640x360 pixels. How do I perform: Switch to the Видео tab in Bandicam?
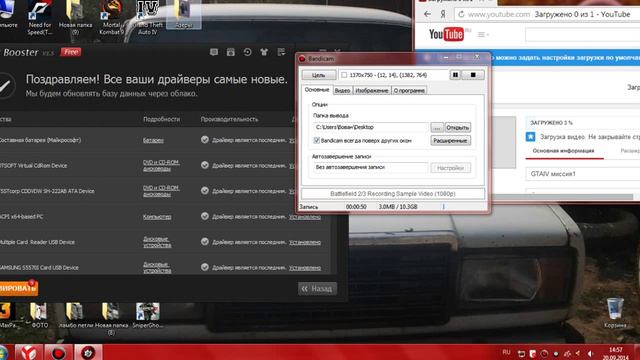coord(342,91)
